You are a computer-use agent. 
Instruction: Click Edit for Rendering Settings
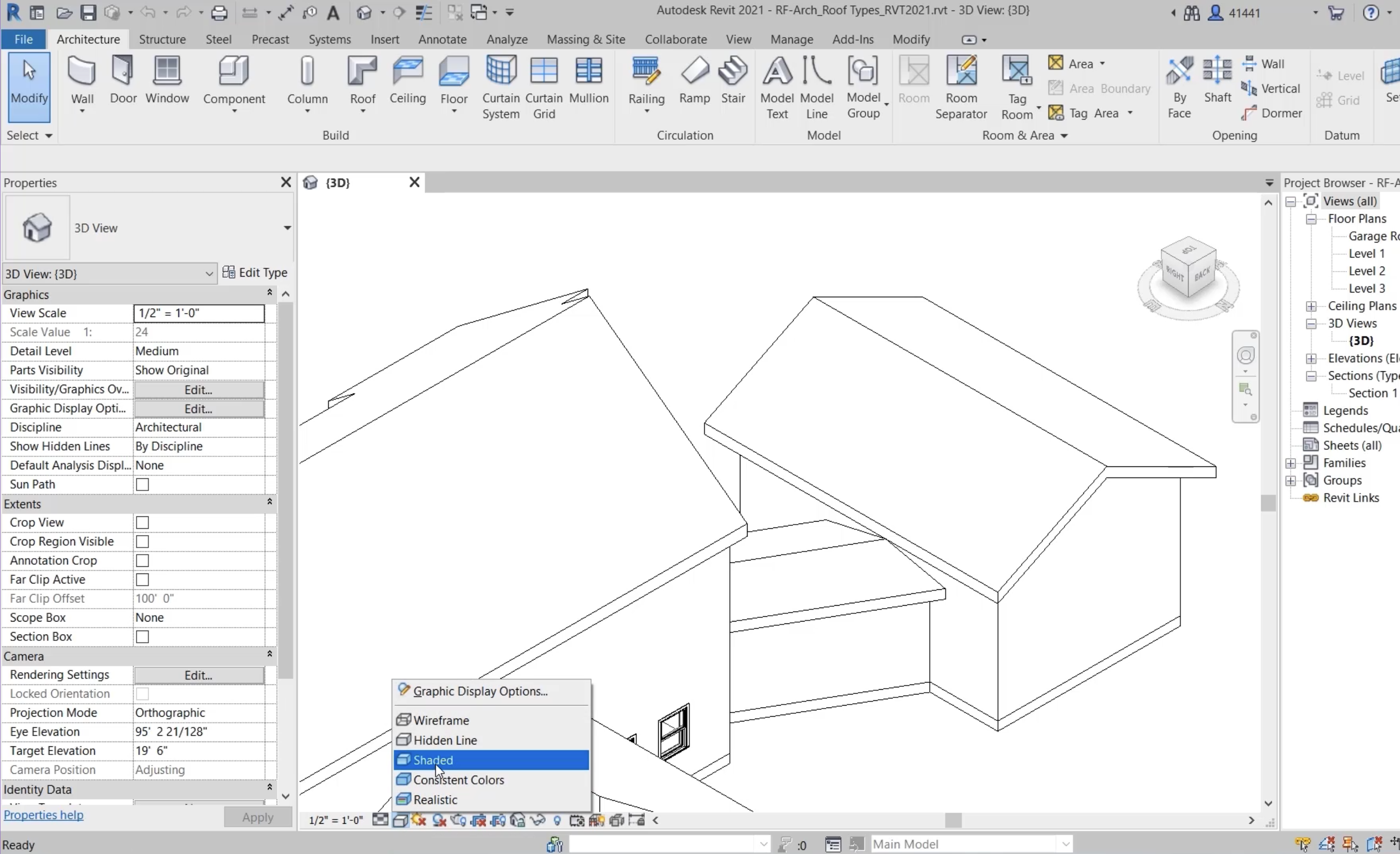[x=199, y=675]
